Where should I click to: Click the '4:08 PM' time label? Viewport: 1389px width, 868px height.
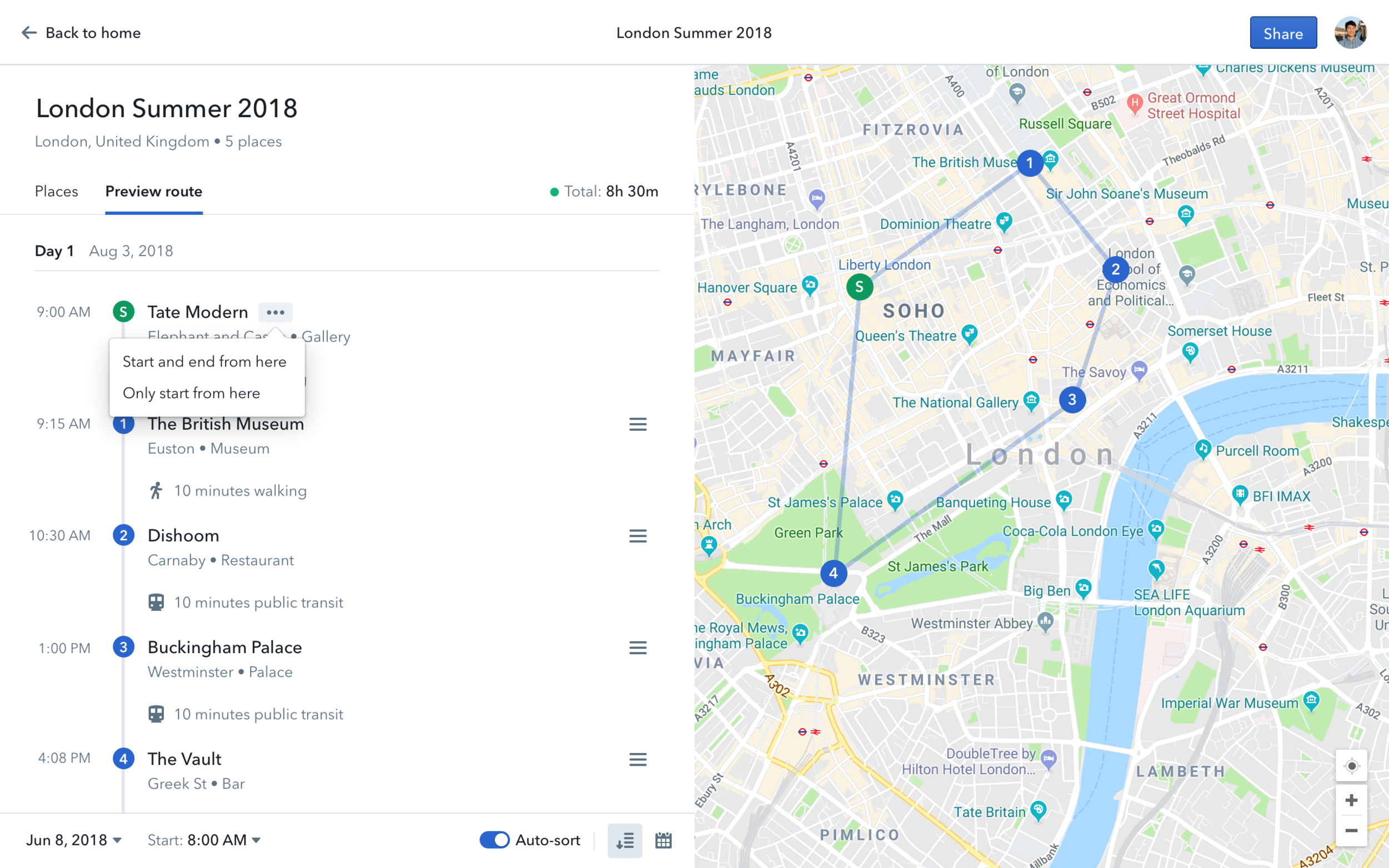[64, 758]
